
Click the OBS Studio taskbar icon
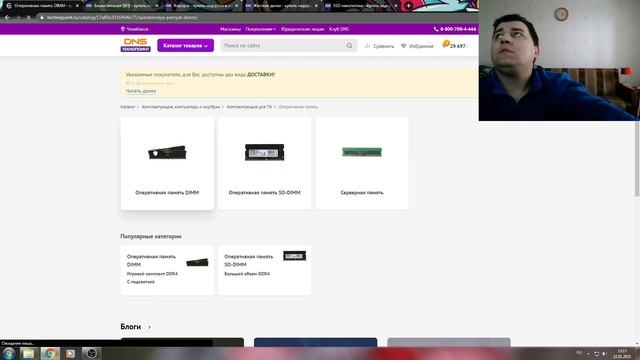[x=91, y=353]
